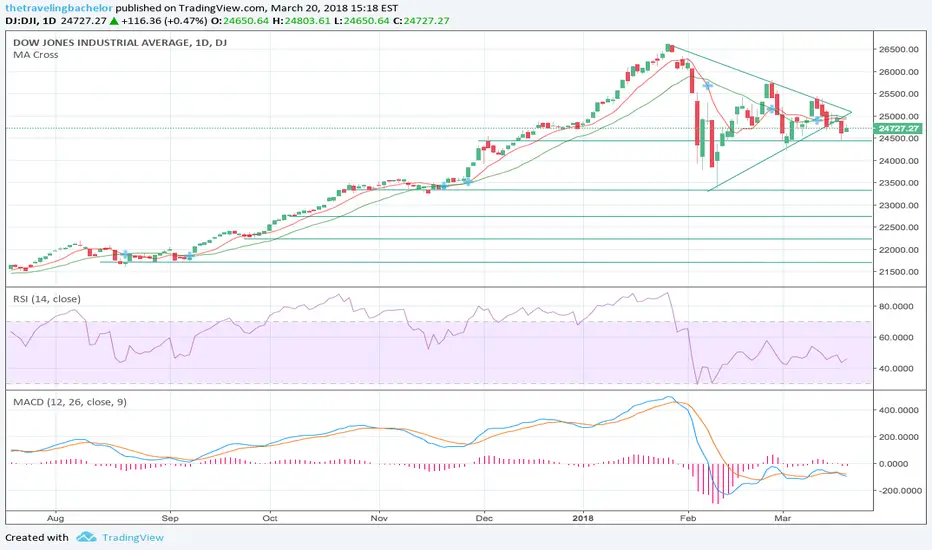Click the Dec time axis label
The image size is (932, 550).
[x=484, y=518]
